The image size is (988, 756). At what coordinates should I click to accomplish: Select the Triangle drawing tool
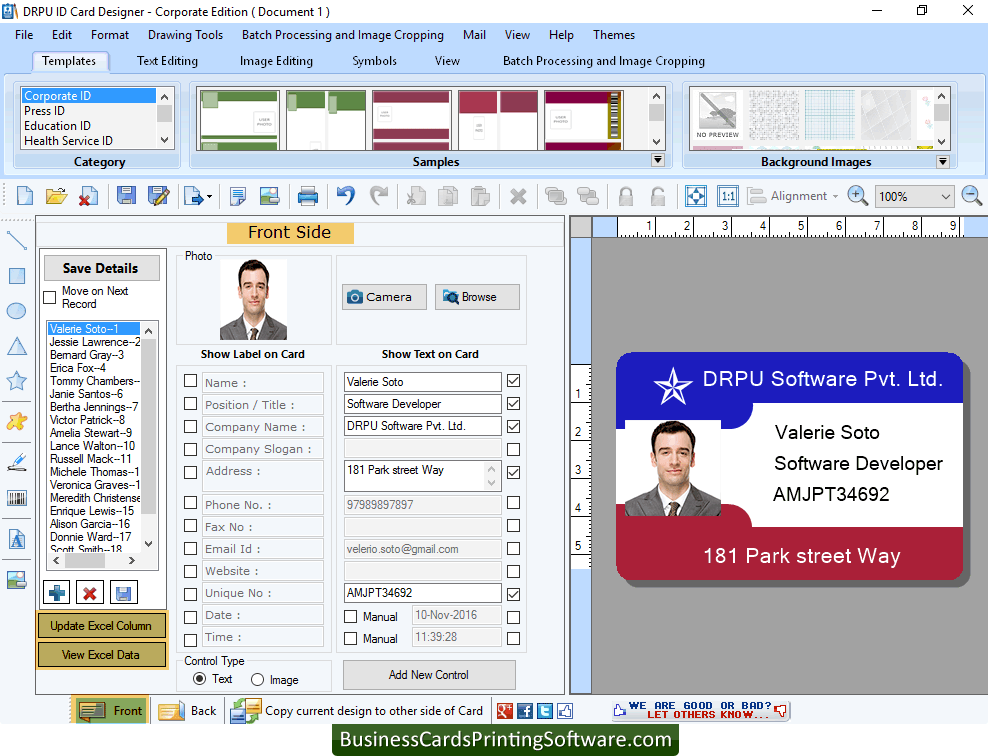[16, 346]
